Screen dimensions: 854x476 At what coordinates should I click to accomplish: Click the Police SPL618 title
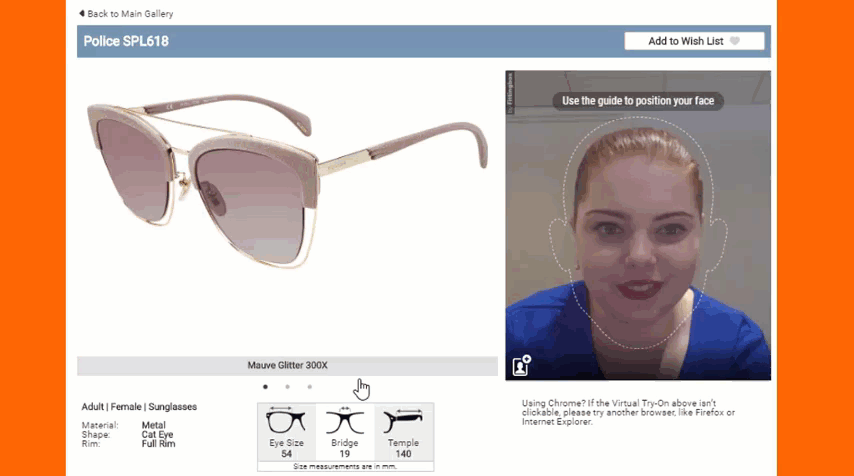tap(126, 41)
